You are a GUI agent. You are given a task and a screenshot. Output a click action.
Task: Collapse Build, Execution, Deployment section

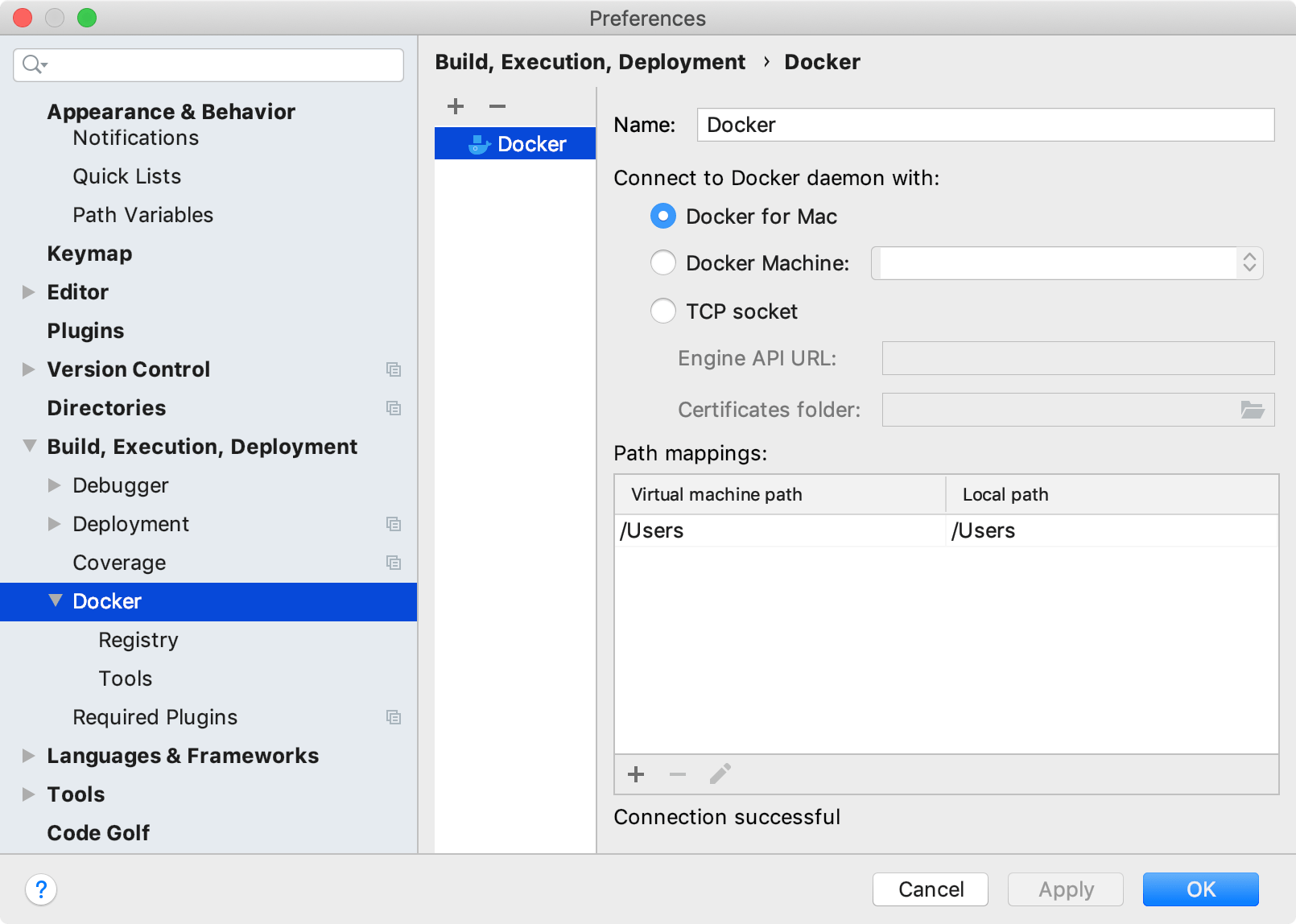[x=29, y=446]
